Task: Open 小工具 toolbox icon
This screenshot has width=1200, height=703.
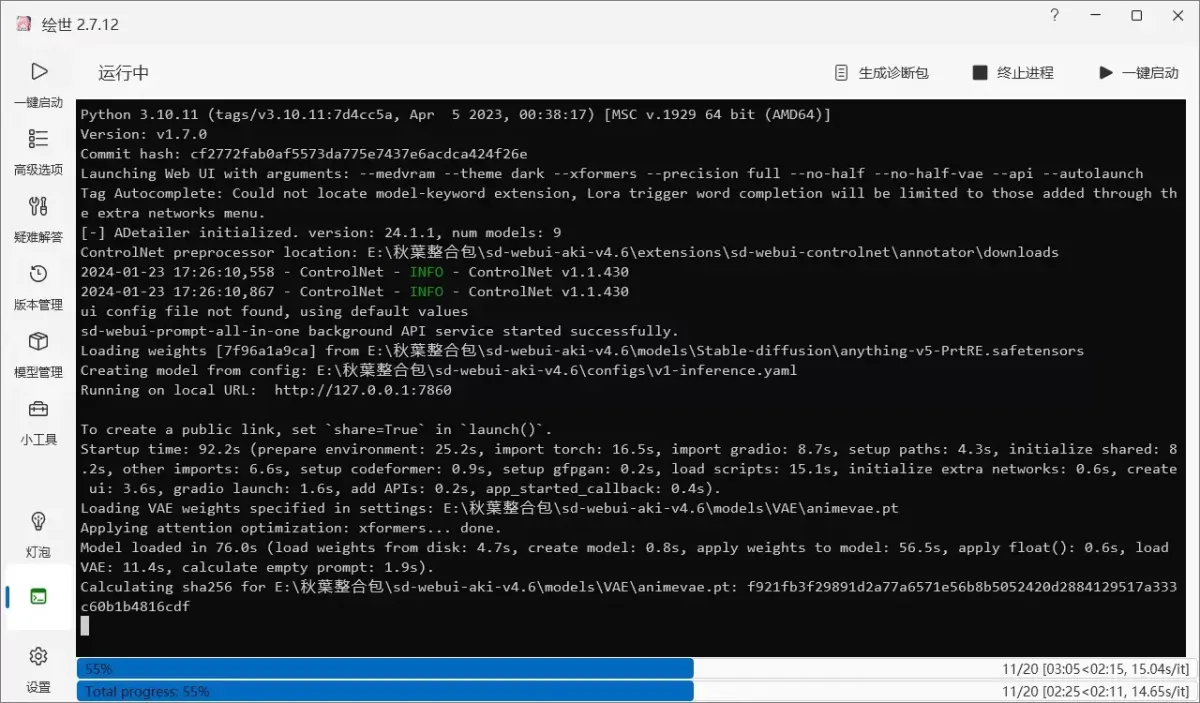Action: [38, 409]
